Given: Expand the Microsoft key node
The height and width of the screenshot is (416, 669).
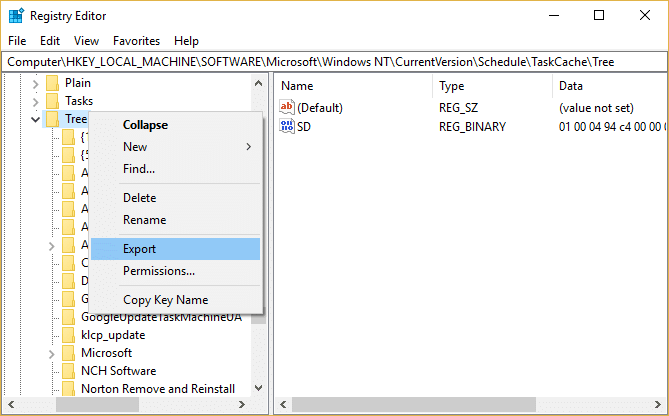Looking at the screenshot, I should [x=52, y=353].
